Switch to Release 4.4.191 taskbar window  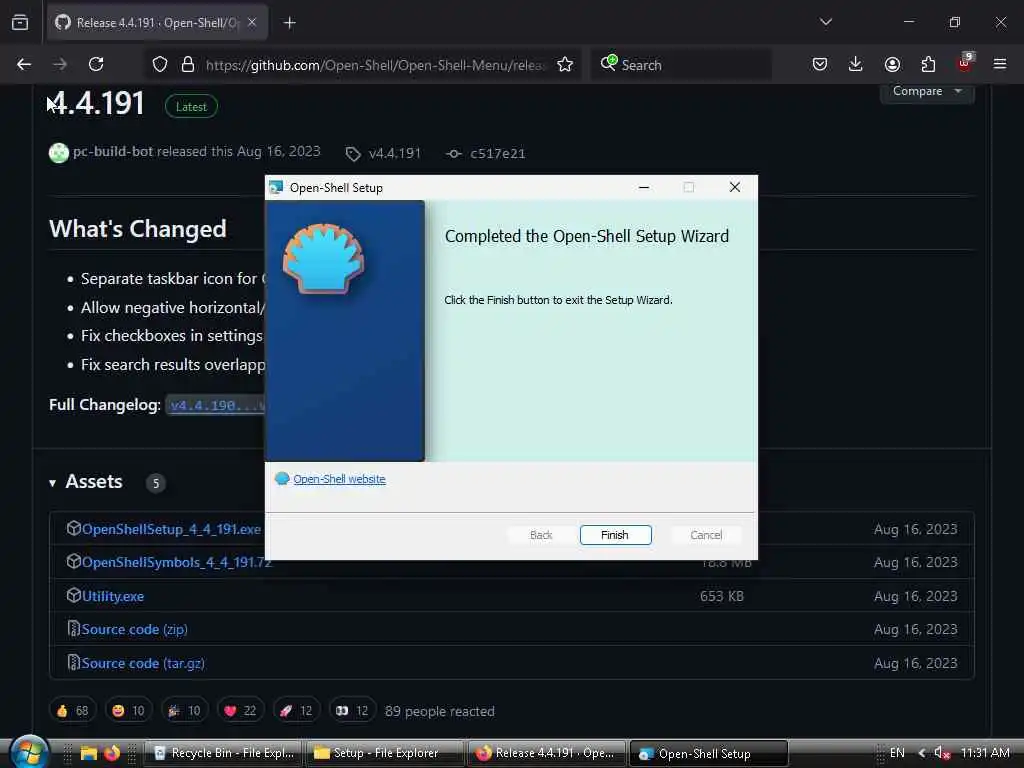[547, 753]
